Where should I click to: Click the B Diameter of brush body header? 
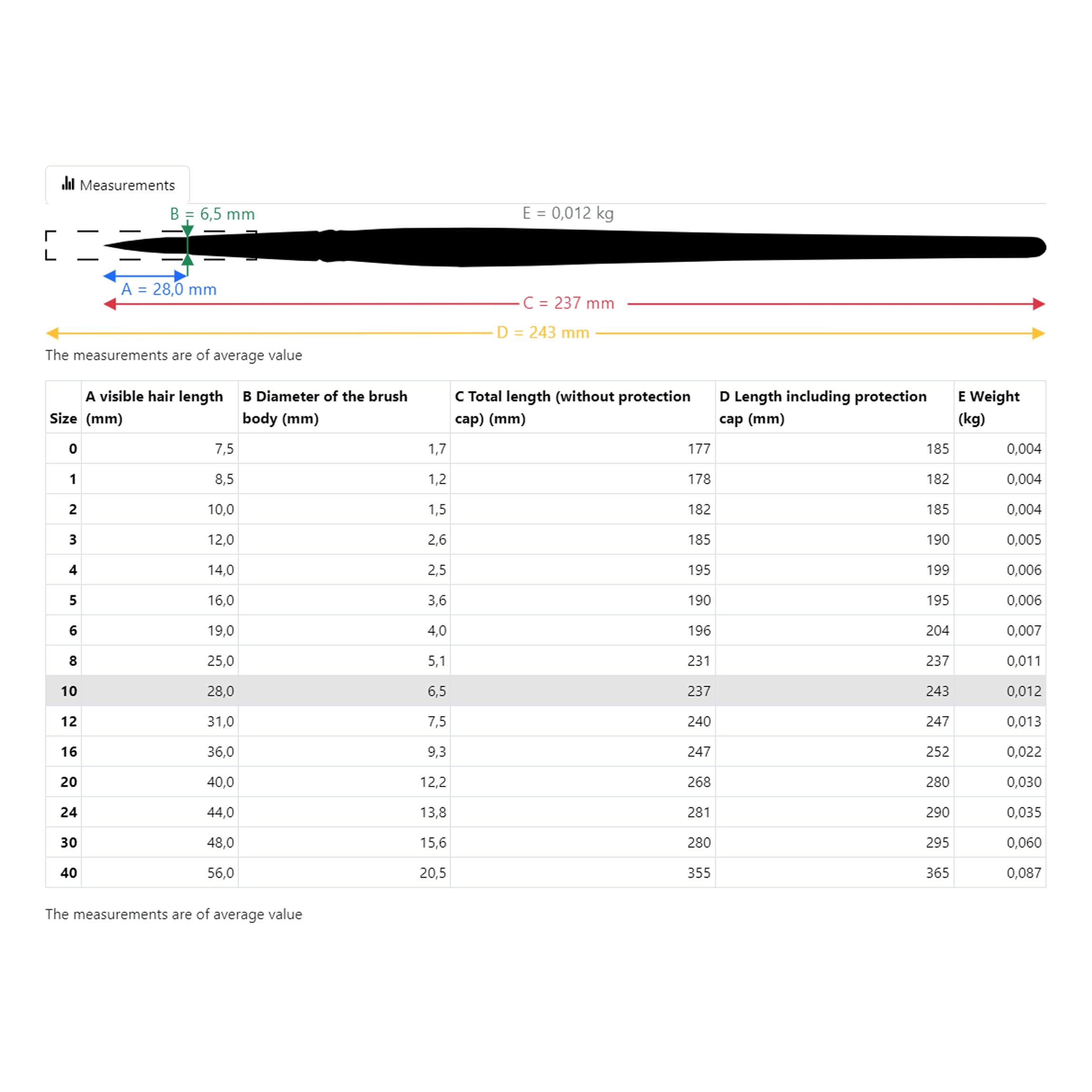325,407
